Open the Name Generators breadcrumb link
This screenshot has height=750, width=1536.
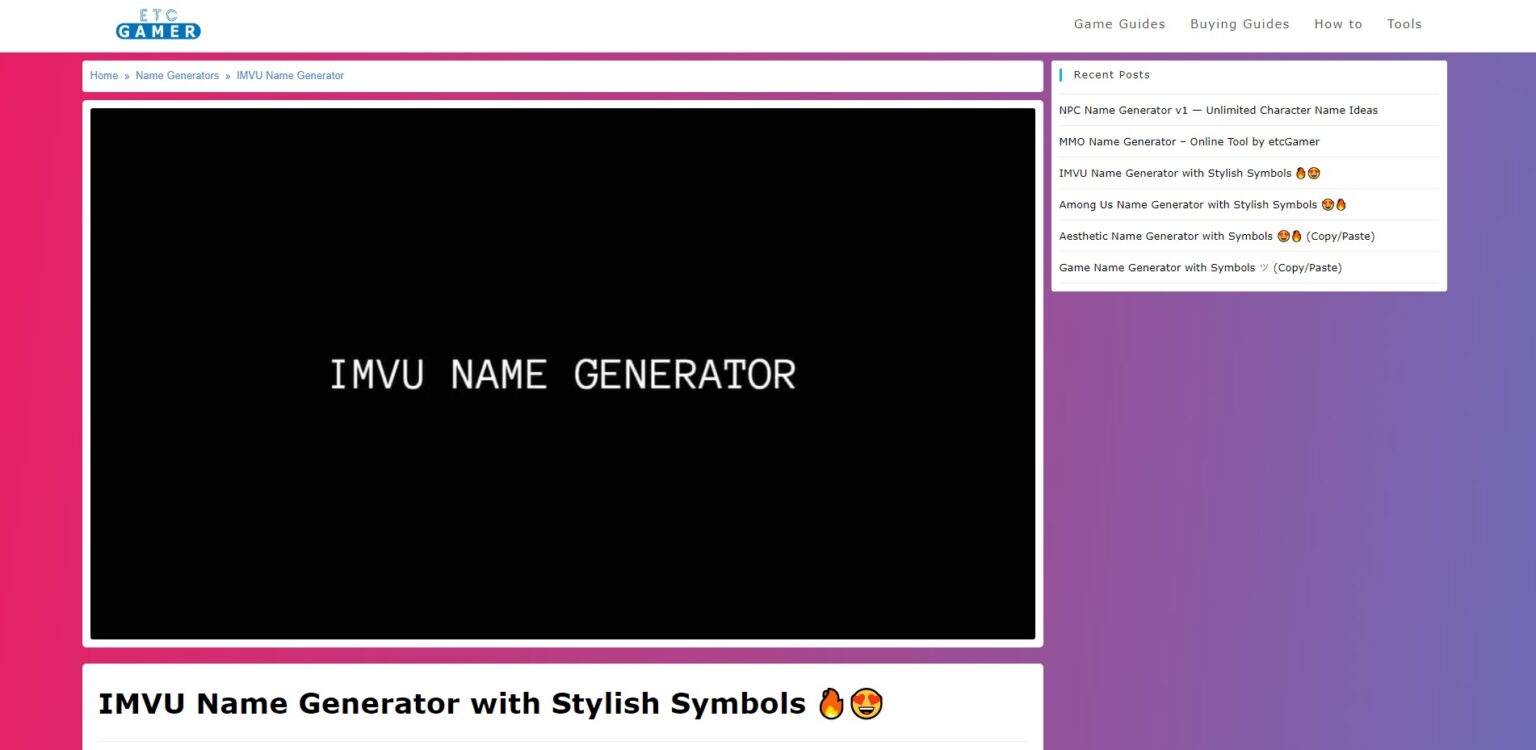[x=177, y=76]
